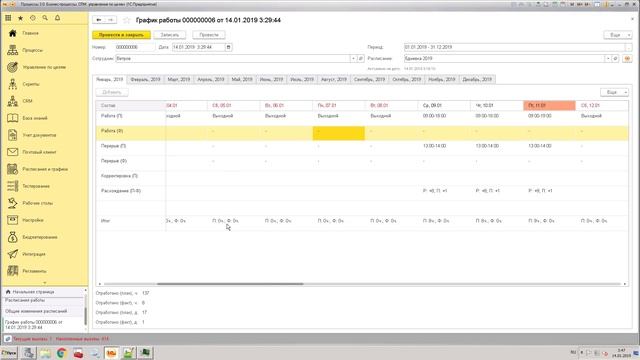Select the Пт, 11.01 column header
Screen dimensions: 640x360
tap(549, 106)
